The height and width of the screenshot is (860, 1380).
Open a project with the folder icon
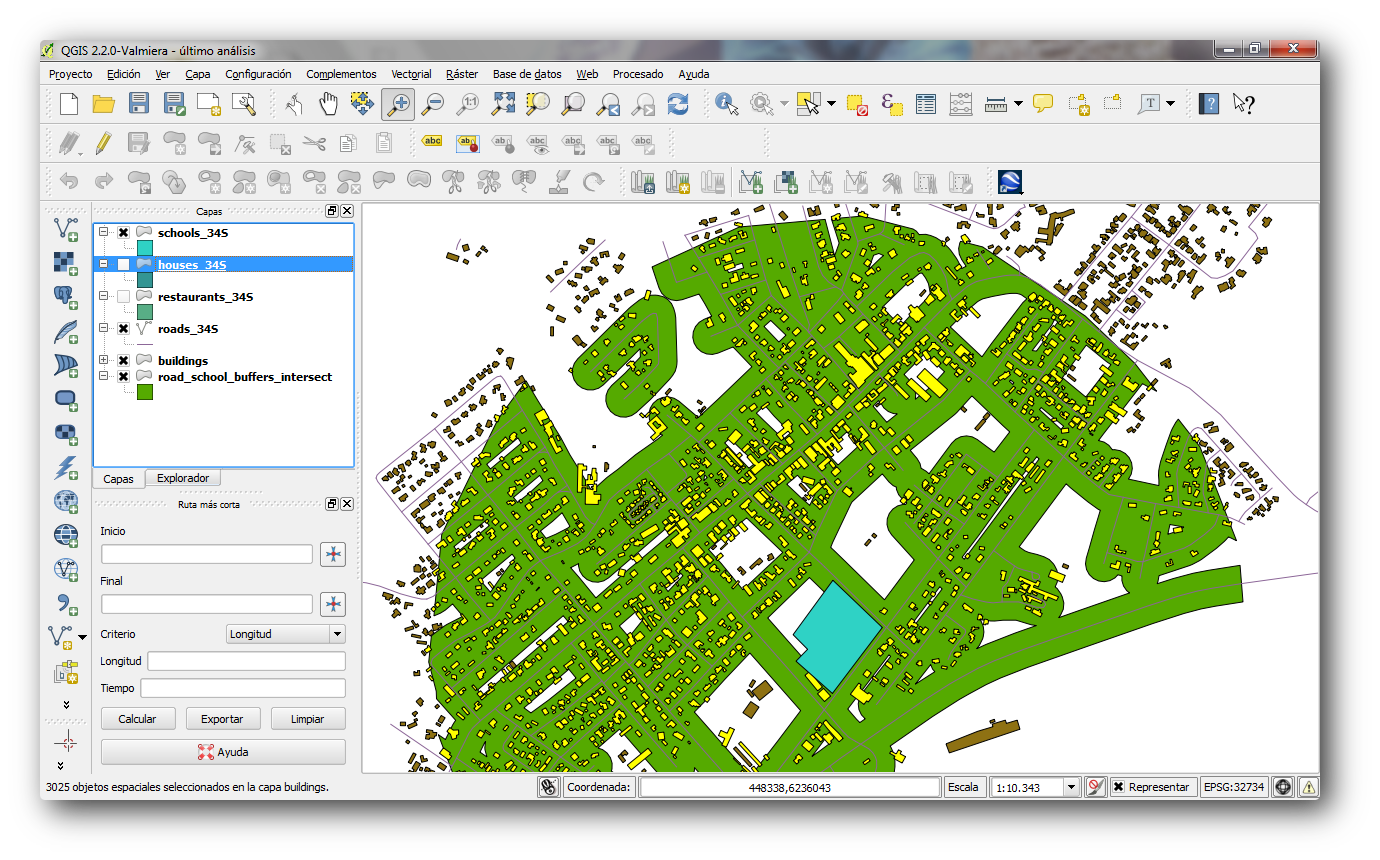pos(103,103)
